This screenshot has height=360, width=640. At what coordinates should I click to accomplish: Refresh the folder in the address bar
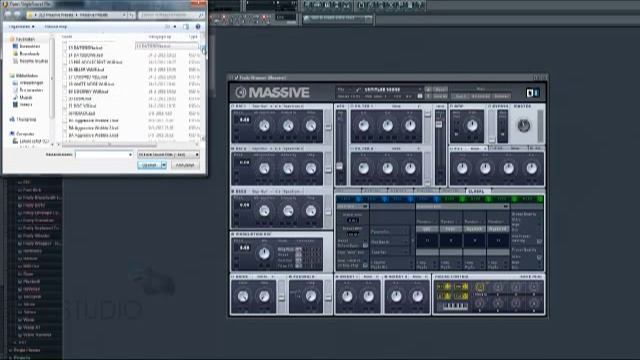coord(131,15)
